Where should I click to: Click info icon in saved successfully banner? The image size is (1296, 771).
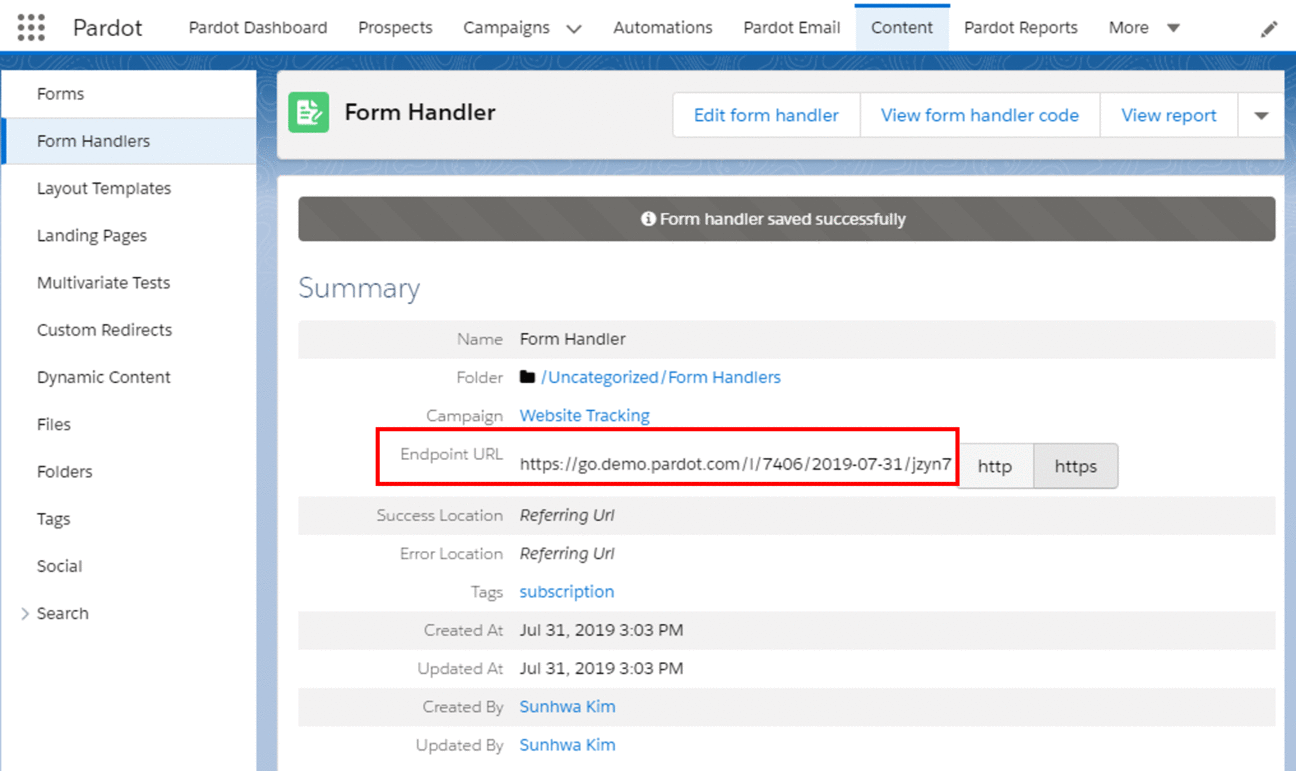648,218
